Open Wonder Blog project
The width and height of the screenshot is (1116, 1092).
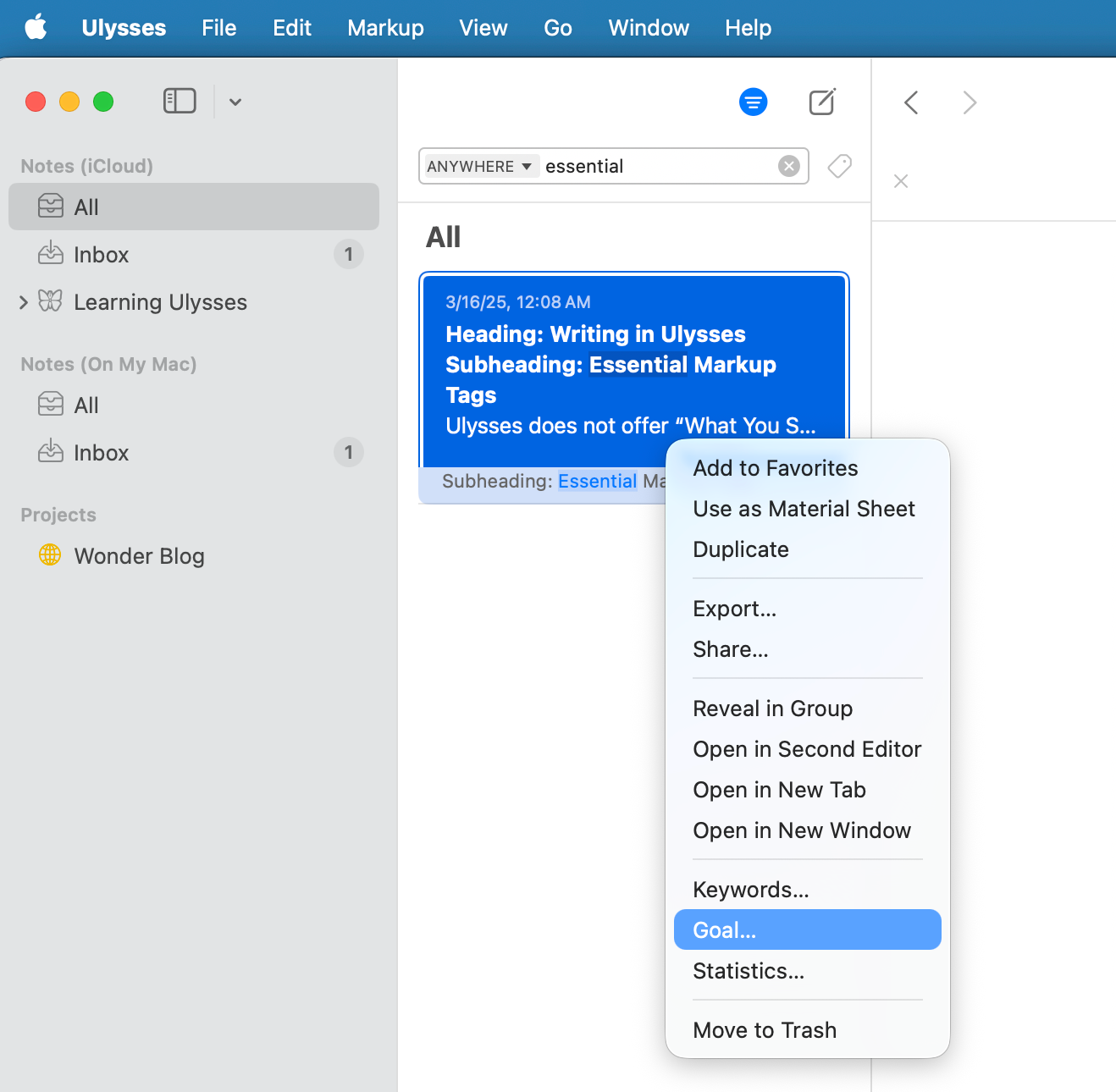139,556
